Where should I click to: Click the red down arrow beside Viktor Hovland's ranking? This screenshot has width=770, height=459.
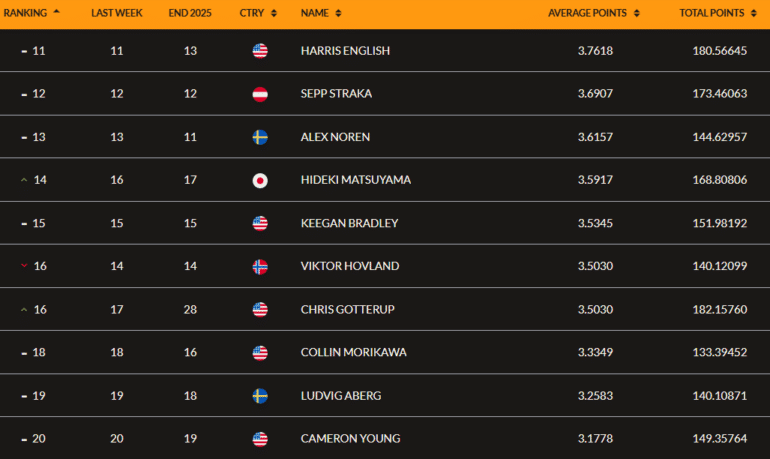(x=24, y=266)
